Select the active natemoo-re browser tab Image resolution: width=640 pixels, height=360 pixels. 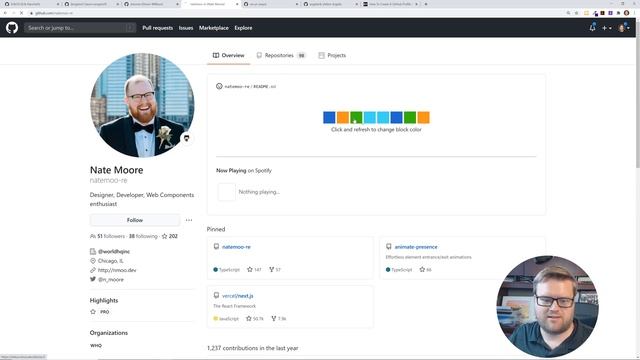click(211, 4)
